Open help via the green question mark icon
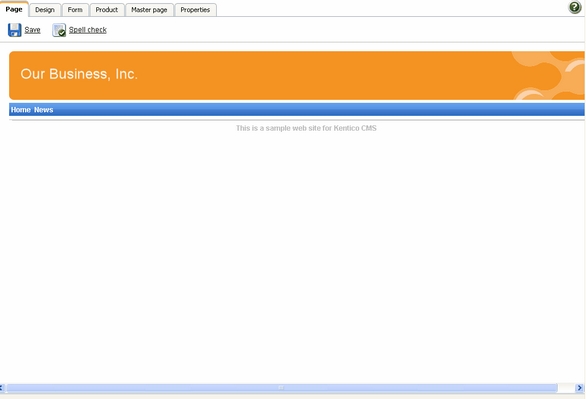The height and width of the screenshot is (399, 586). click(574, 7)
